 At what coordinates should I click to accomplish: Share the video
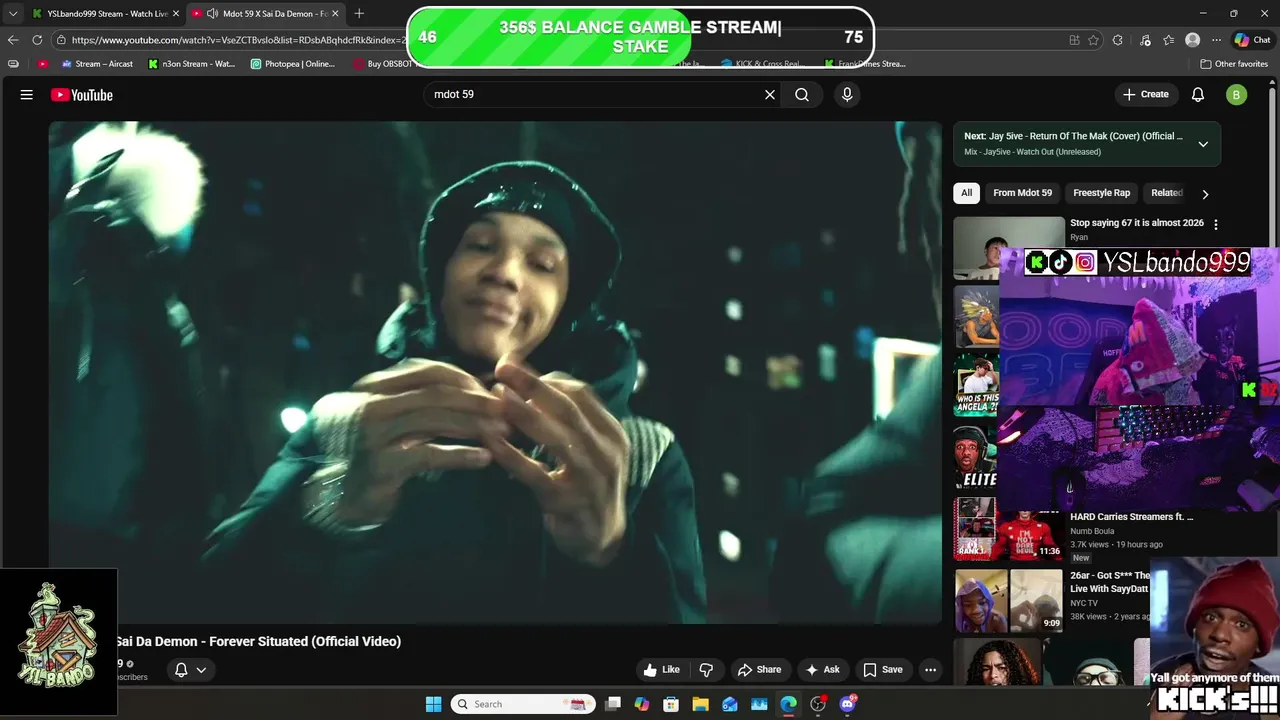(x=760, y=670)
